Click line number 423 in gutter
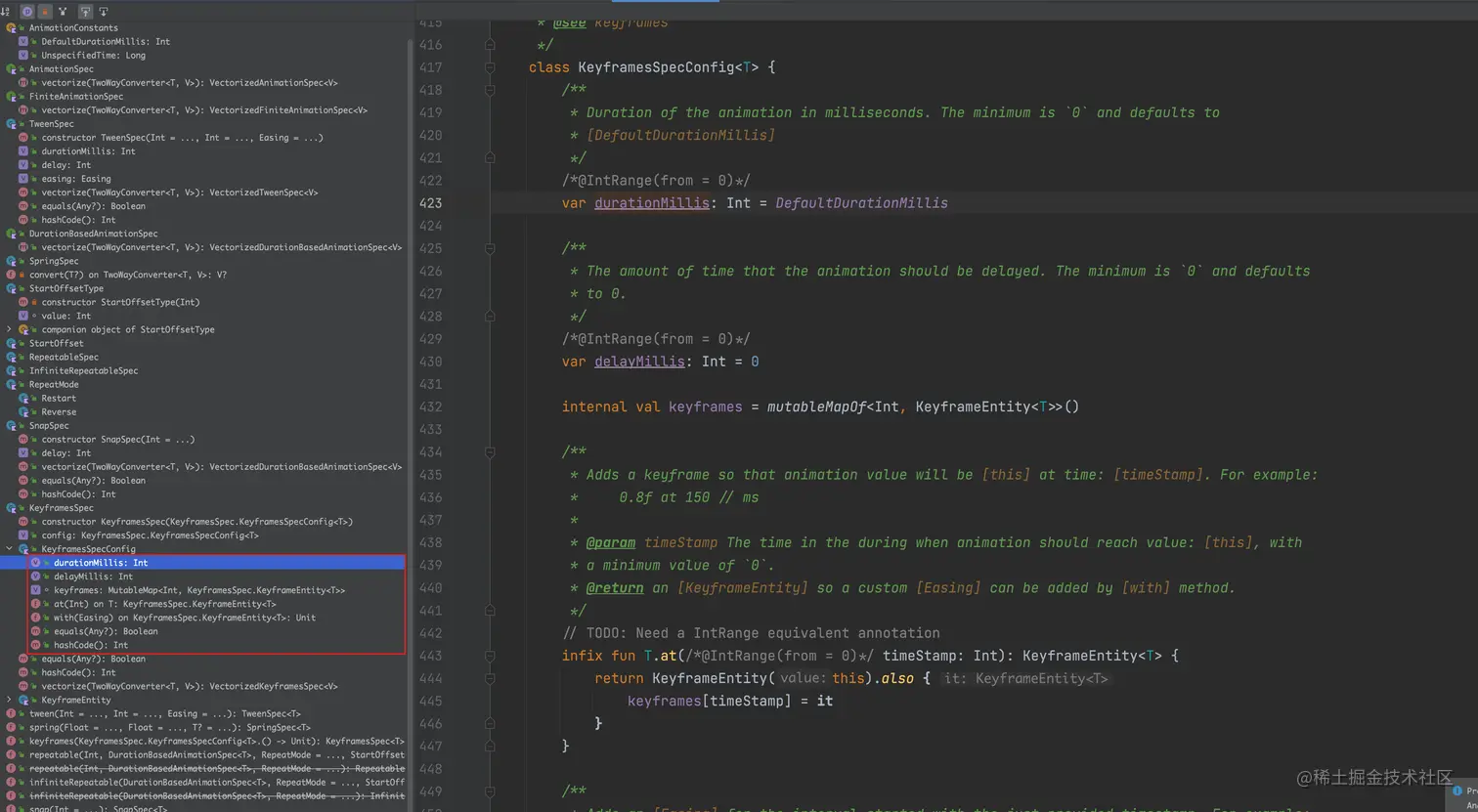 430,203
